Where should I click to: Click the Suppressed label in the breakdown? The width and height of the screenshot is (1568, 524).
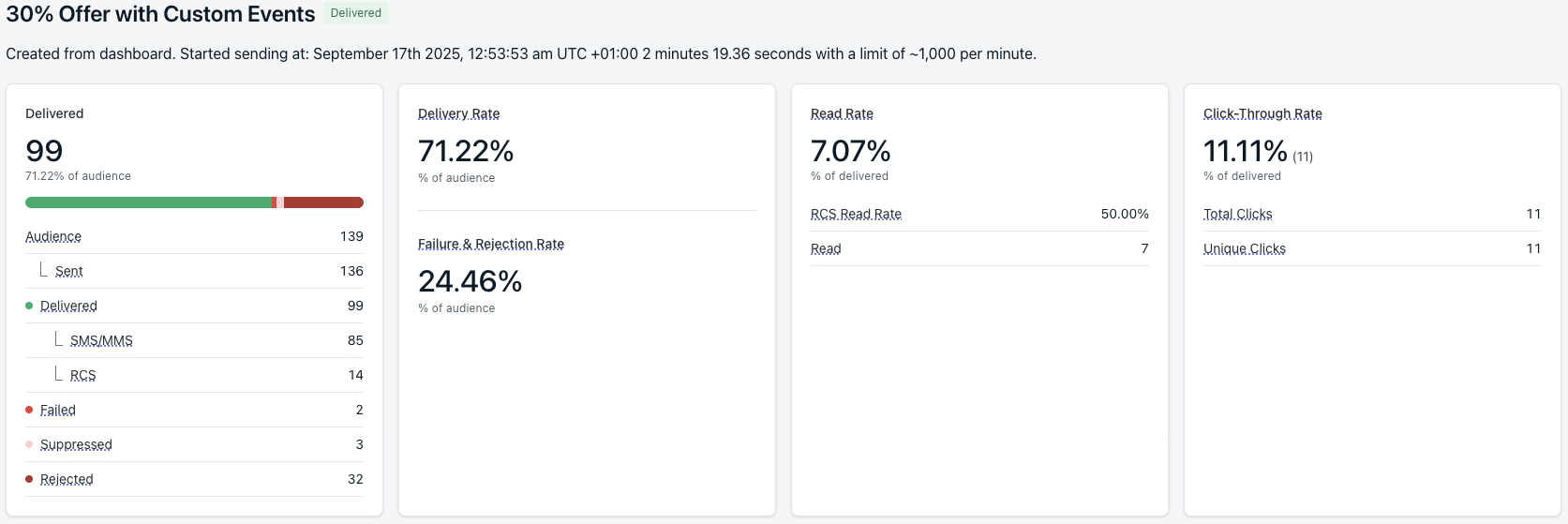(x=76, y=444)
